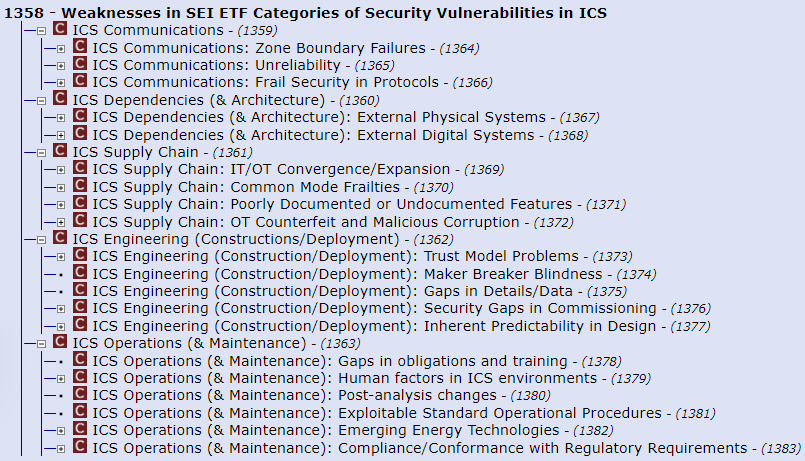Click category icon for External Physical Systems
The image size is (805, 461).
point(79,117)
